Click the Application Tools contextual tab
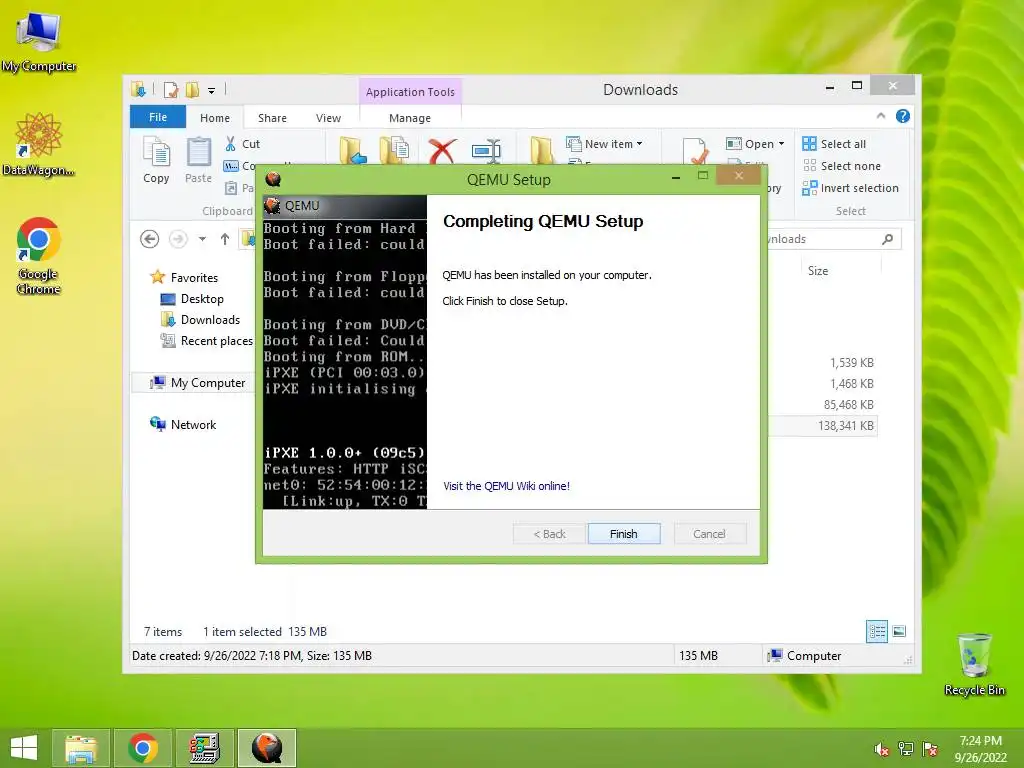 click(x=410, y=92)
